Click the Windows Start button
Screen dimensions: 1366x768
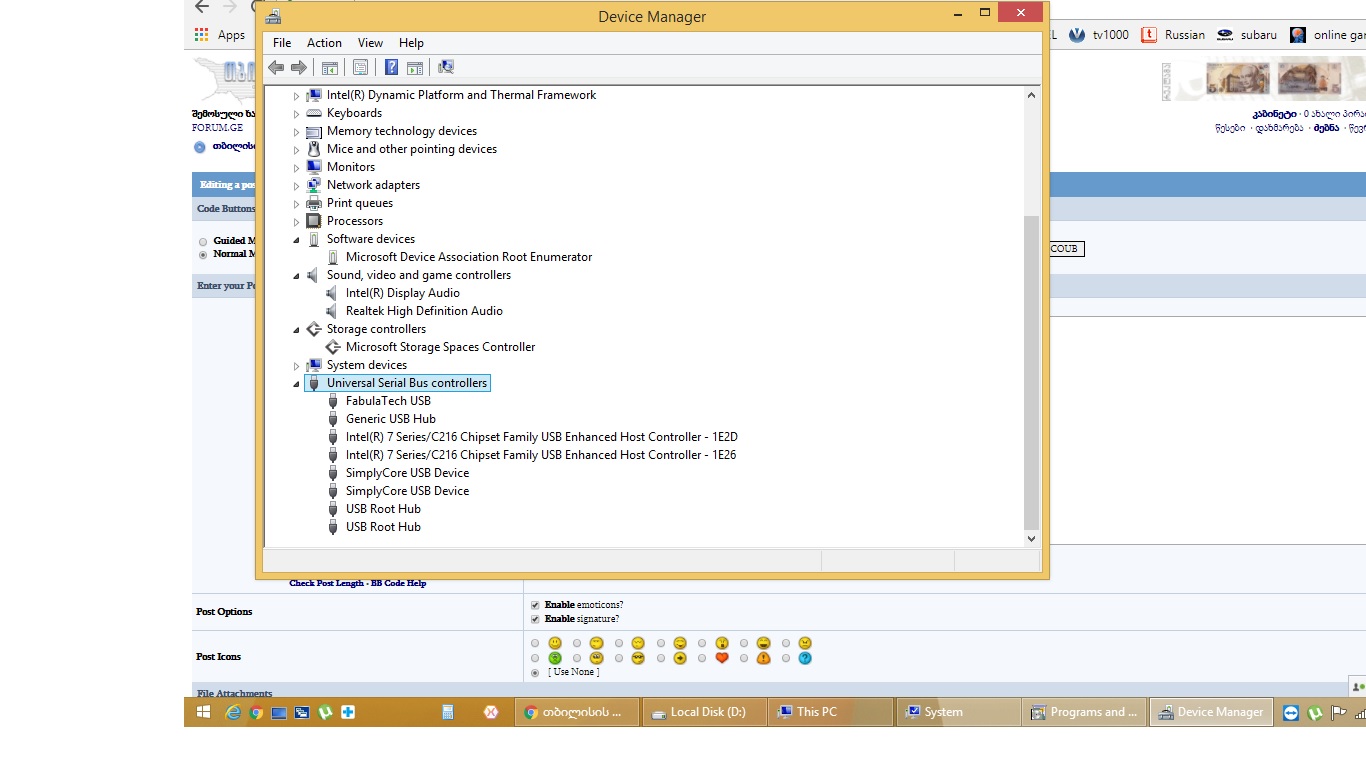coord(203,712)
